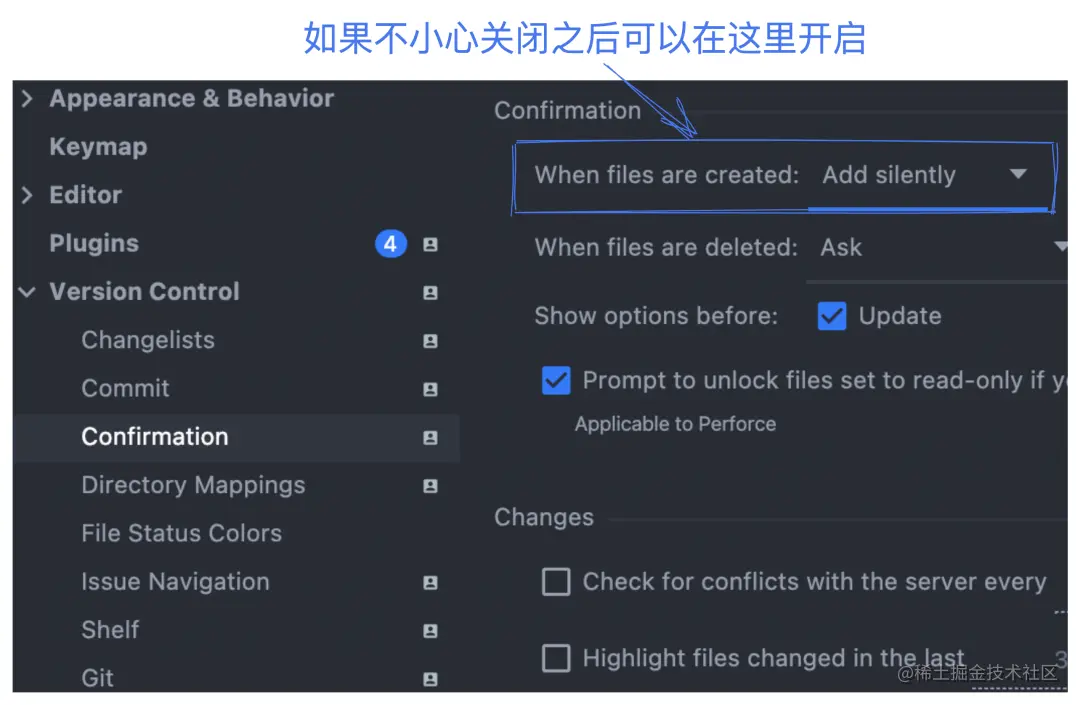
Task: Expand the Editor settings section
Action: tap(26, 195)
